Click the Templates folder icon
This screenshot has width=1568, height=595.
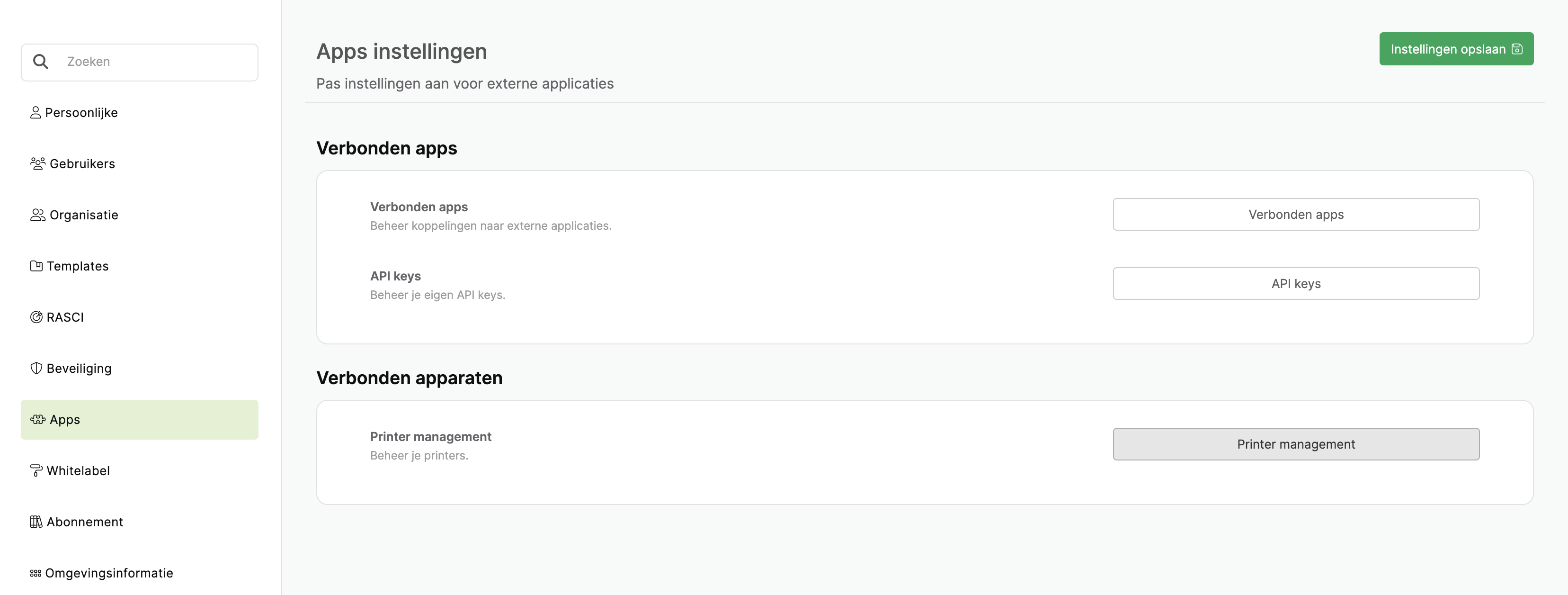pos(36,266)
